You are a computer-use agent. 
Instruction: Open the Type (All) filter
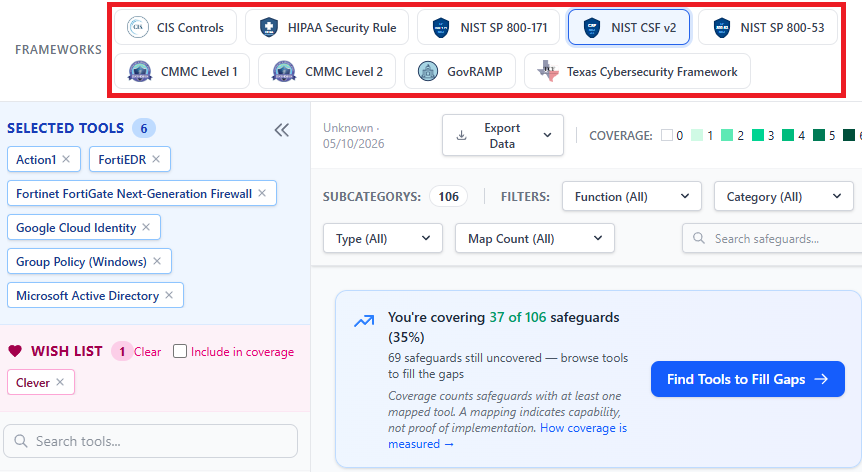383,238
